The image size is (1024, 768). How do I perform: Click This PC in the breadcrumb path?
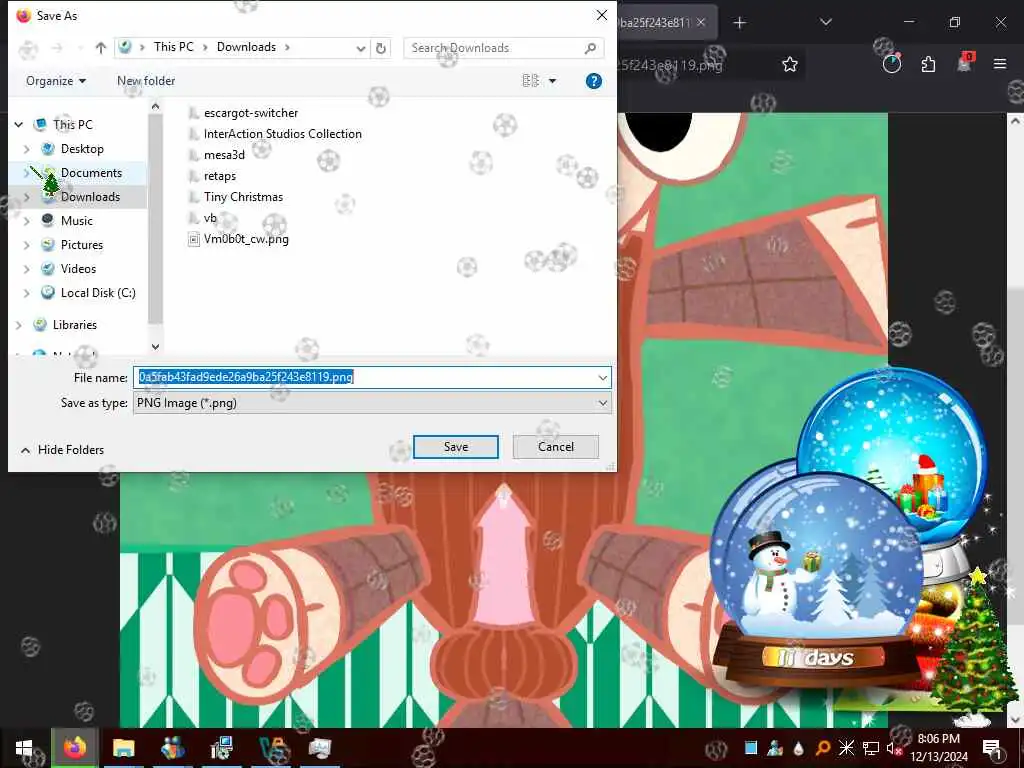point(174,47)
